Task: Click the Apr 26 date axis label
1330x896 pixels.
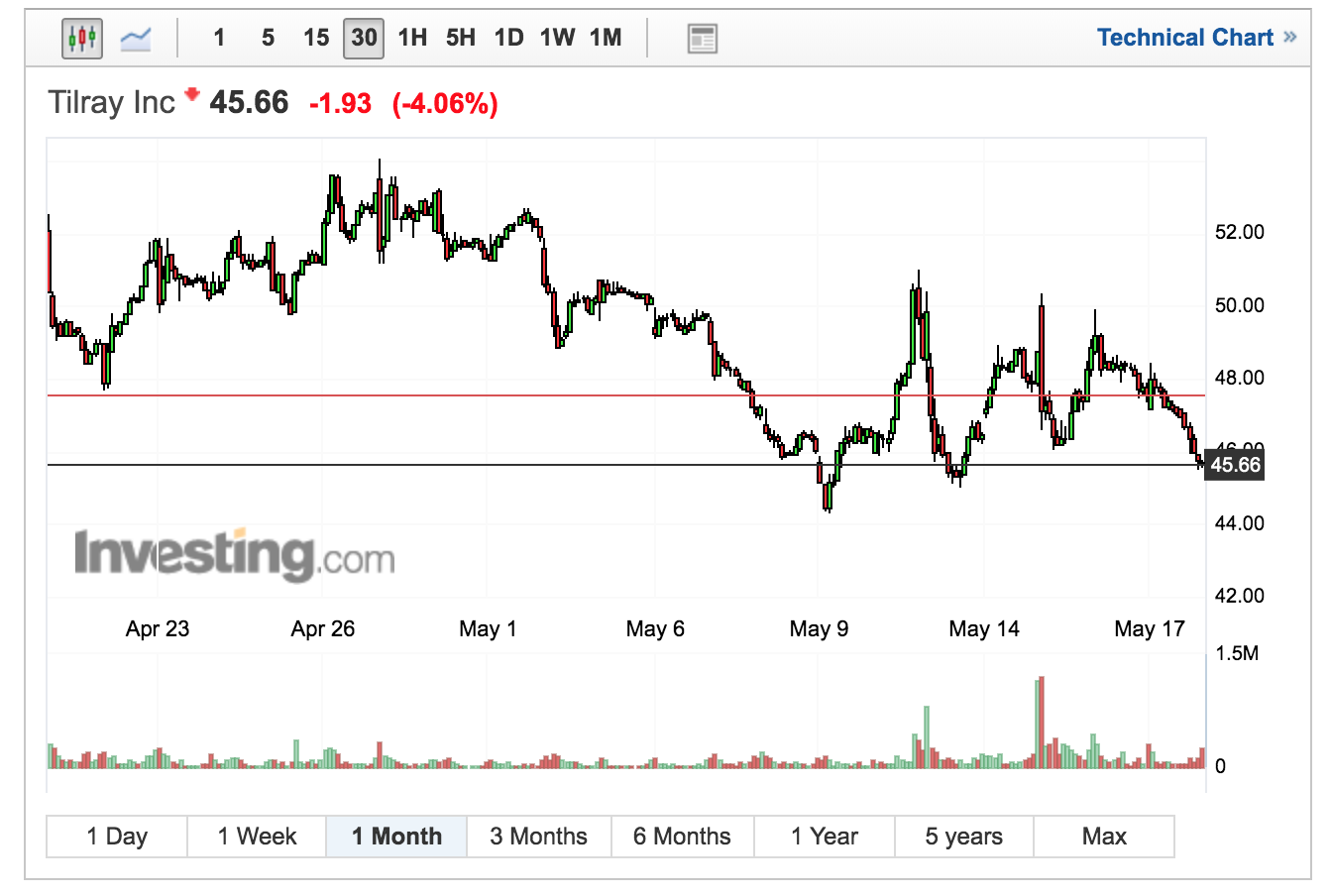Action: 323,628
